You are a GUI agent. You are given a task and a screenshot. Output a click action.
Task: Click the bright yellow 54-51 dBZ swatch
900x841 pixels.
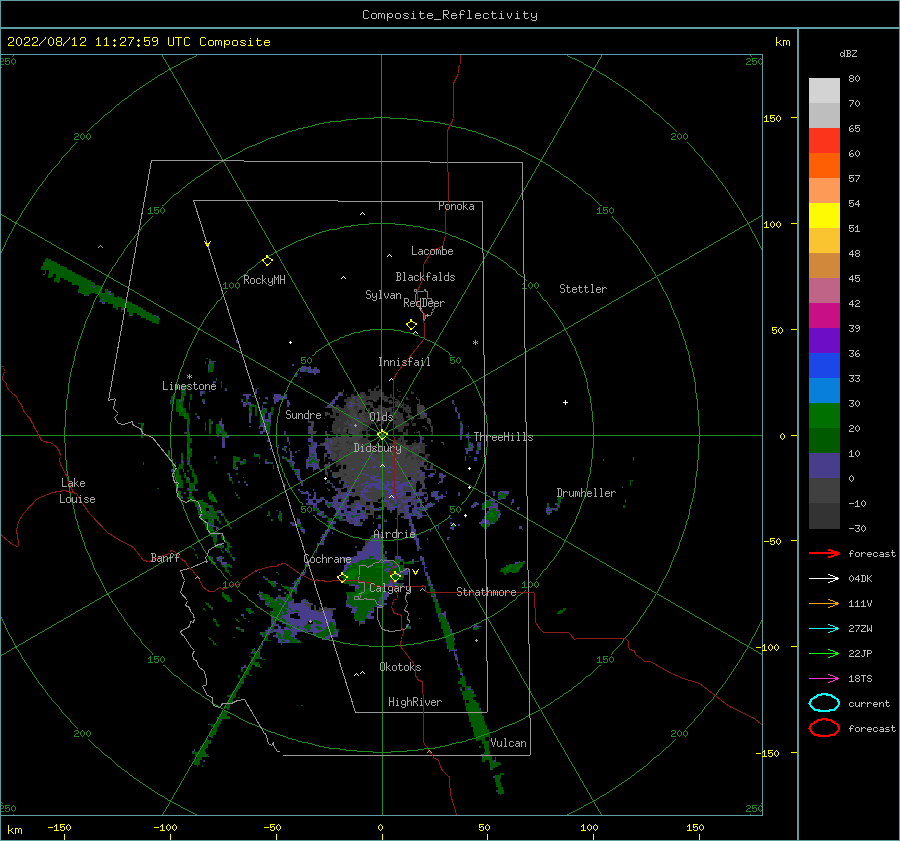tap(824, 216)
